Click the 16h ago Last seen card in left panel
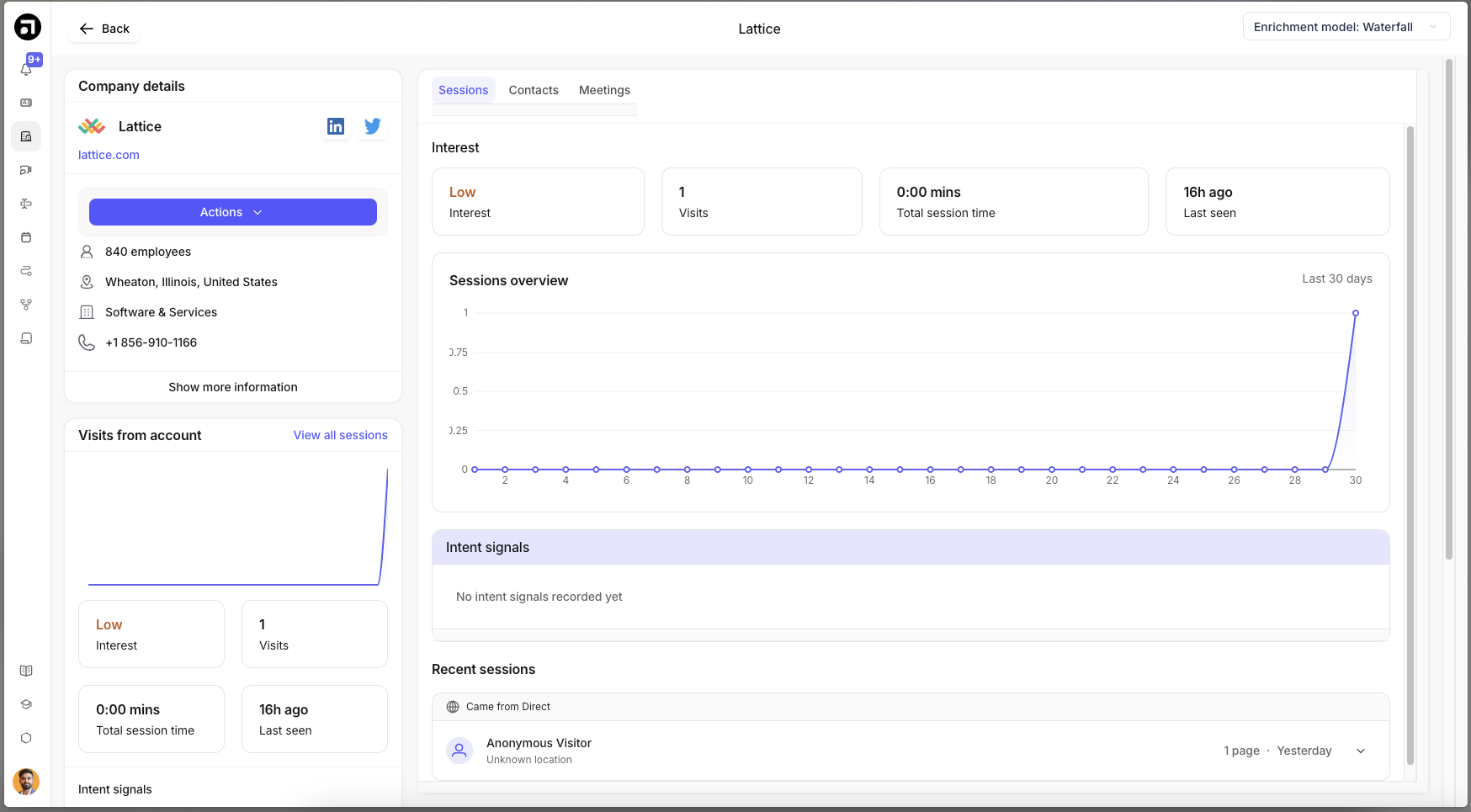This screenshot has width=1471, height=812. click(315, 719)
